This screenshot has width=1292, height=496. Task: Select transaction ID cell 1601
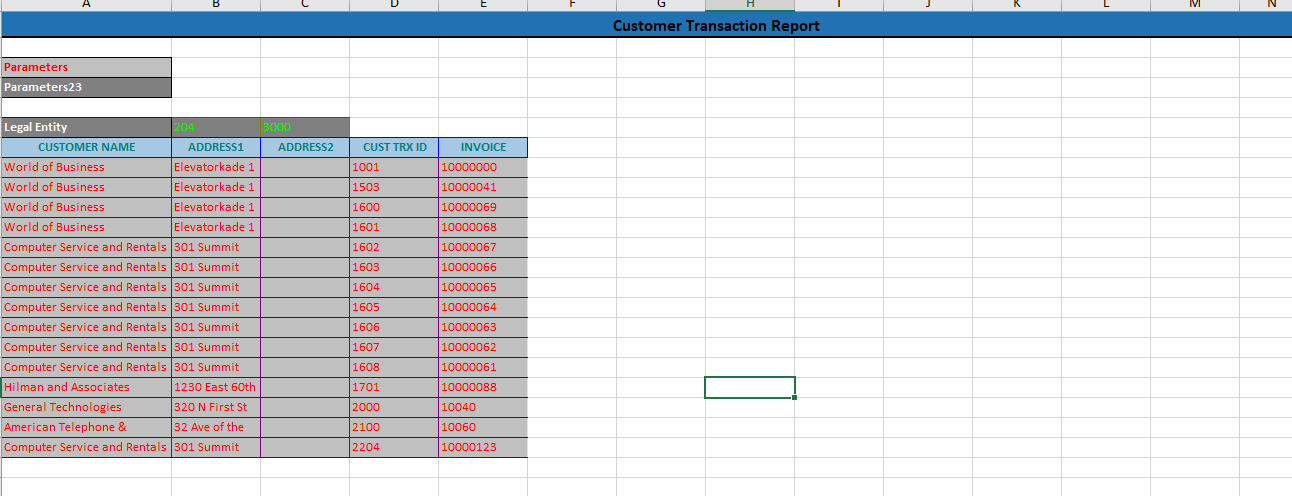tap(394, 227)
